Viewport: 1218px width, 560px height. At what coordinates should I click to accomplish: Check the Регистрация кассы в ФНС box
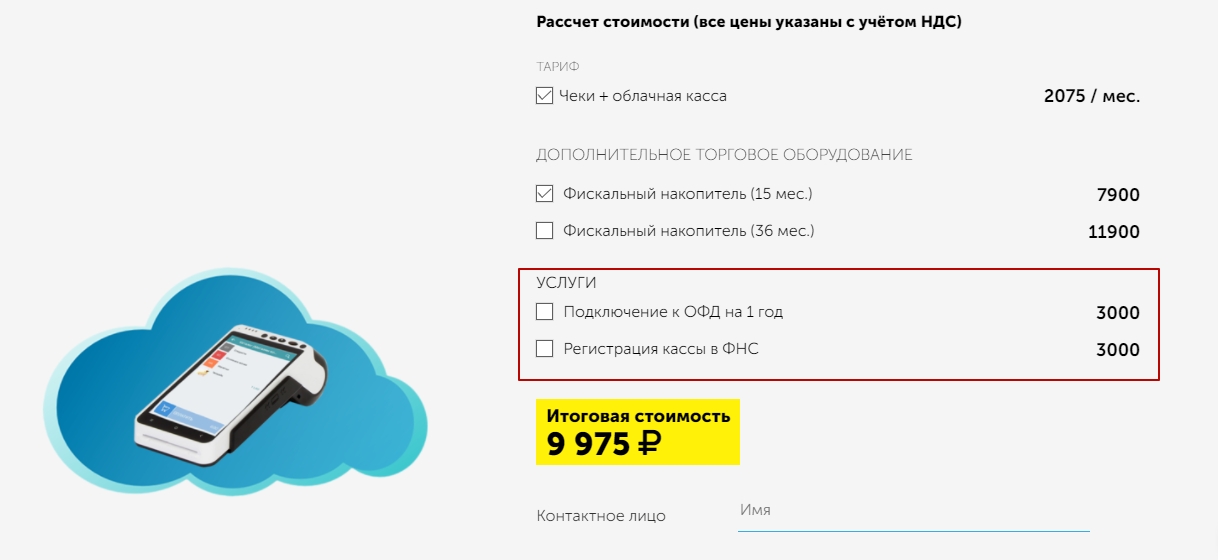tap(545, 348)
